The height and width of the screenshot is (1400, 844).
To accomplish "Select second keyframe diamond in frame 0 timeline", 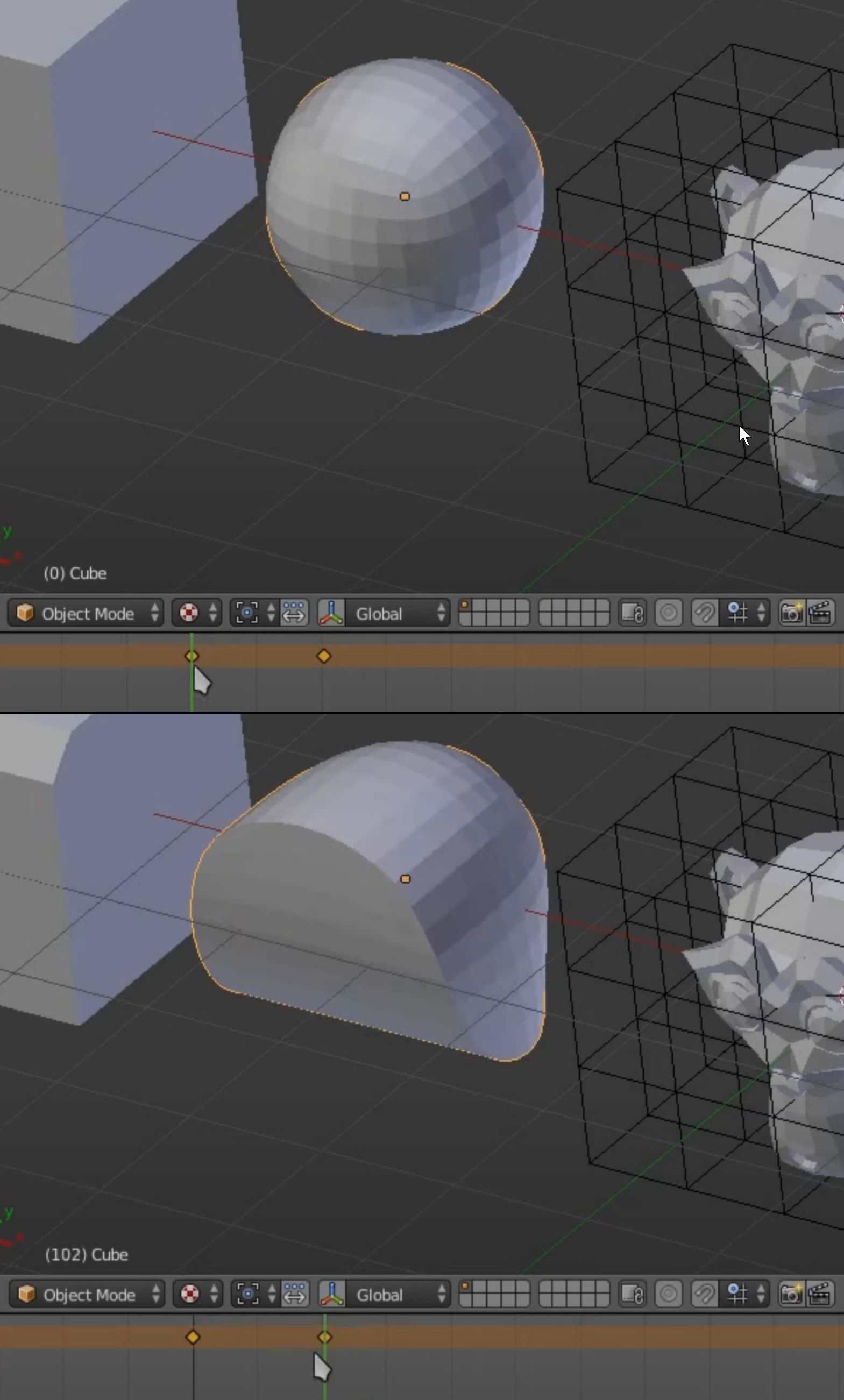I will click(x=324, y=656).
